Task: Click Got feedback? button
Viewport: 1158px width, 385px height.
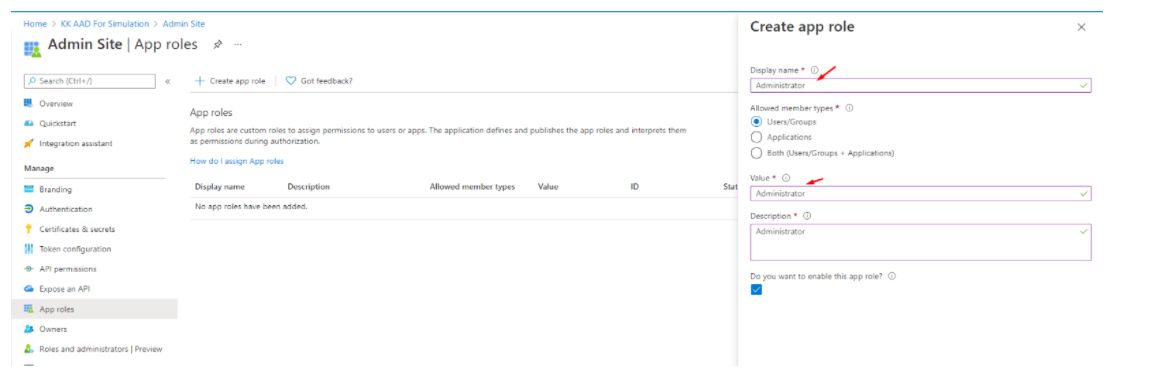Action: pos(319,81)
